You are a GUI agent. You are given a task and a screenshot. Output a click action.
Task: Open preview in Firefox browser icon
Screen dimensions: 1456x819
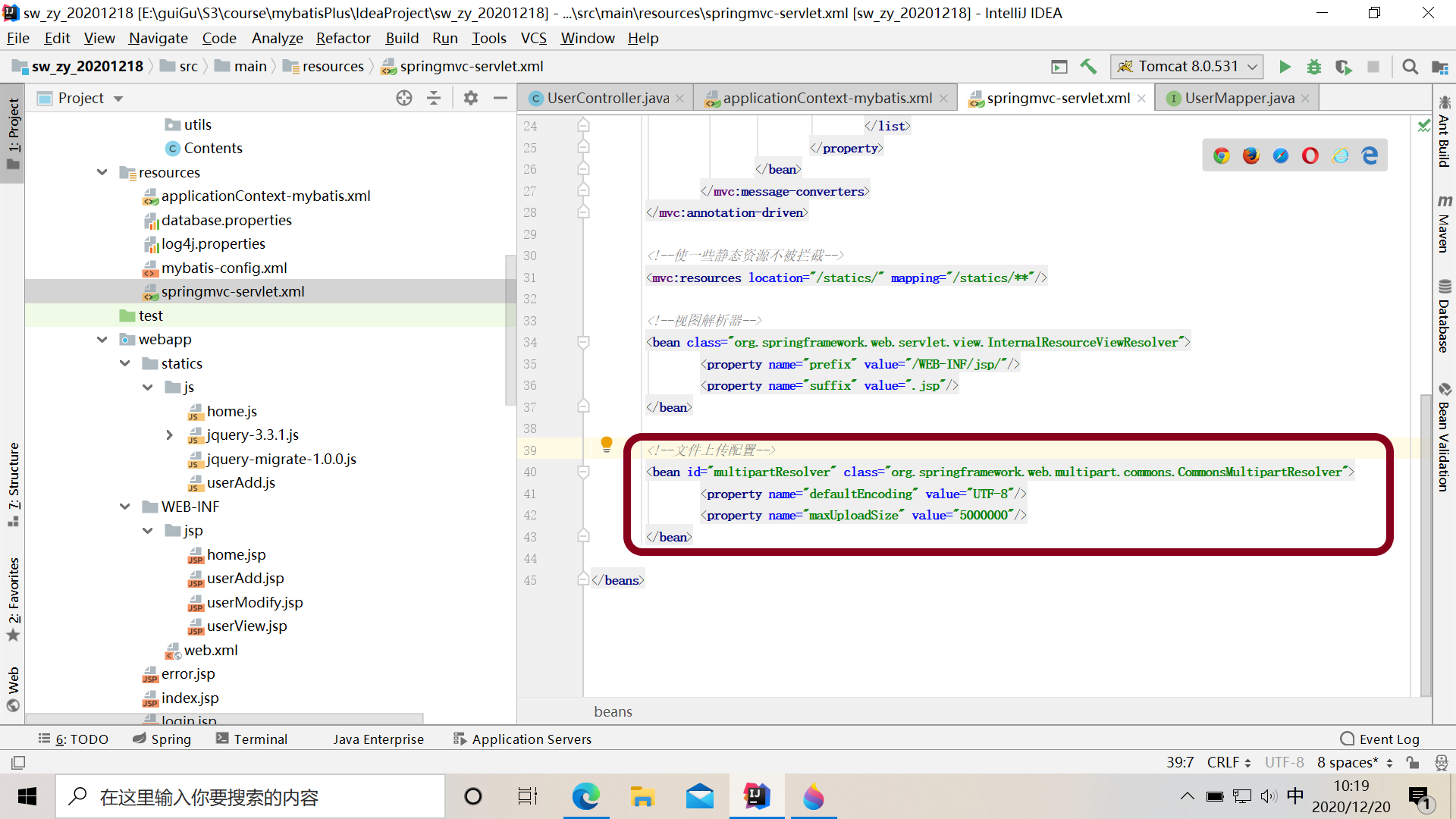click(x=1251, y=155)
